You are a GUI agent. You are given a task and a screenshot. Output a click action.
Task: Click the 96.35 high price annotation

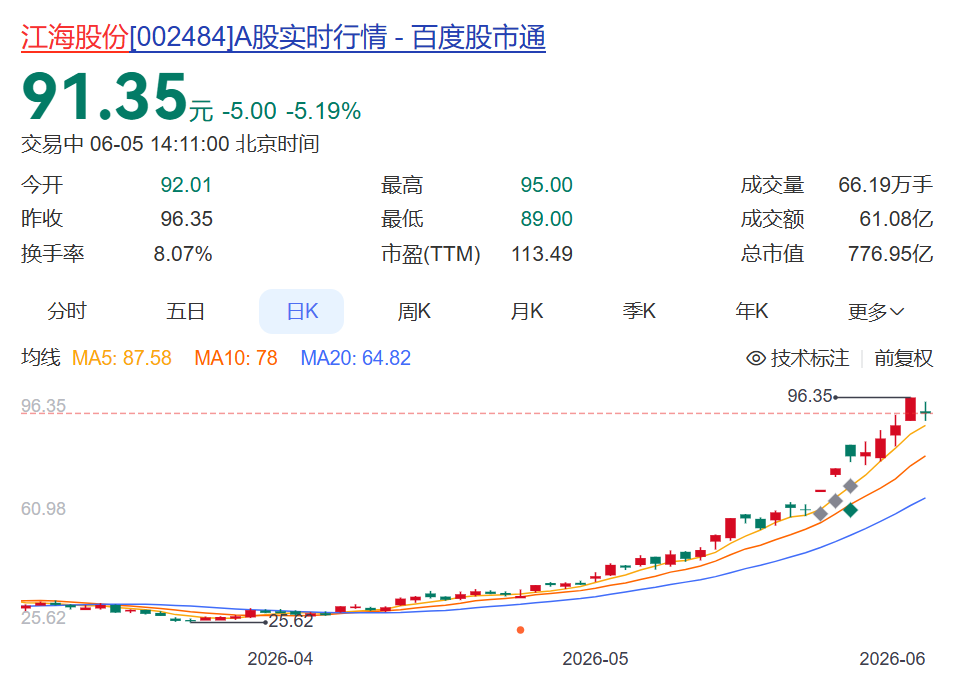point(809,396)
